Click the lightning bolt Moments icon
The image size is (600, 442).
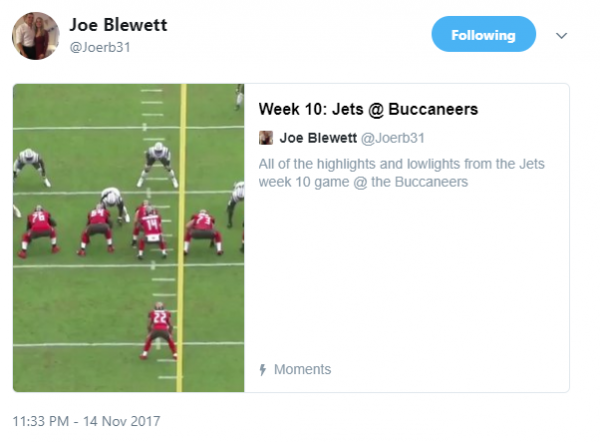[263, 370]
